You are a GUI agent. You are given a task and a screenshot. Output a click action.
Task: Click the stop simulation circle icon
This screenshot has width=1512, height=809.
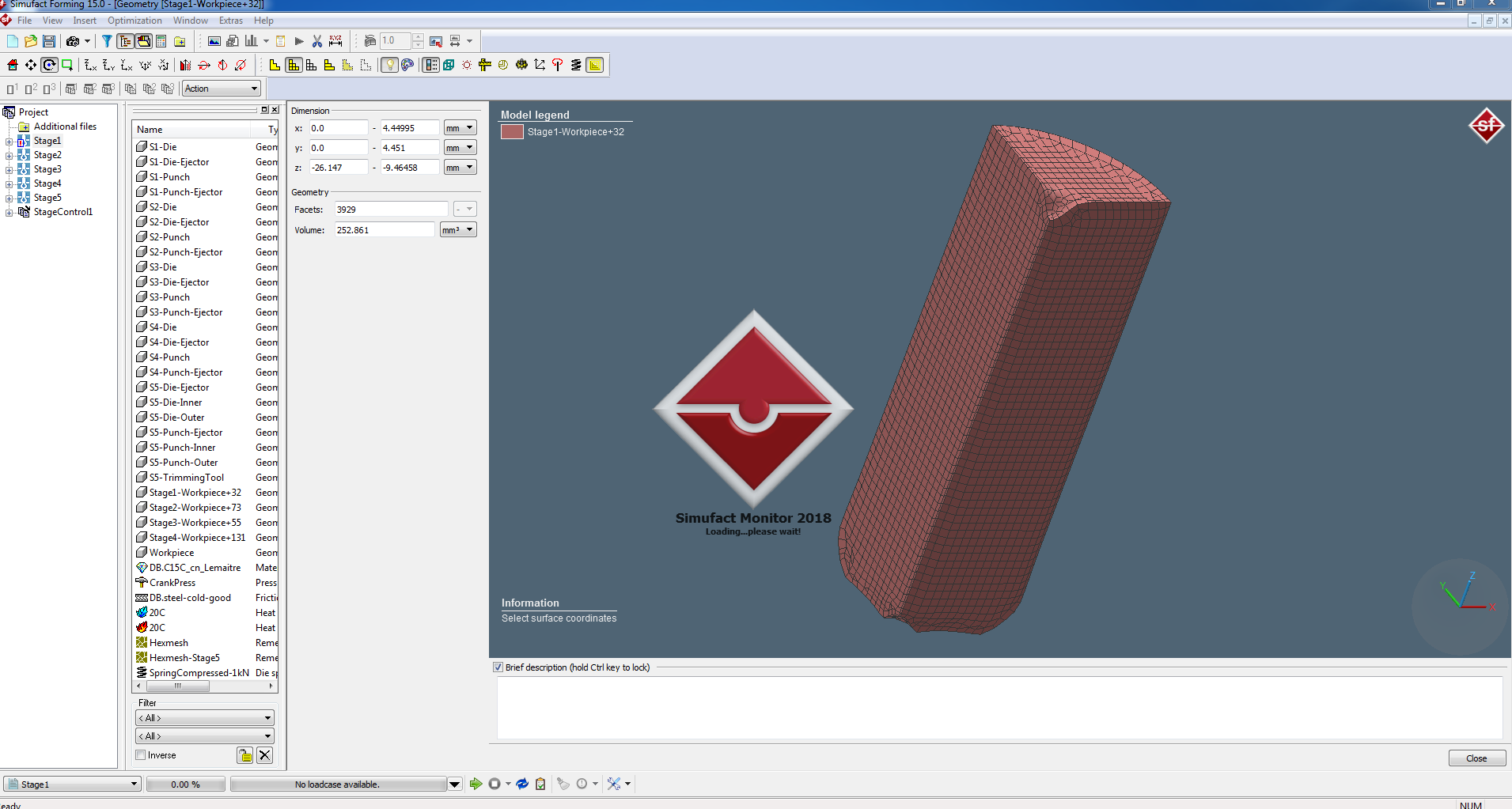tap(495, 784)
